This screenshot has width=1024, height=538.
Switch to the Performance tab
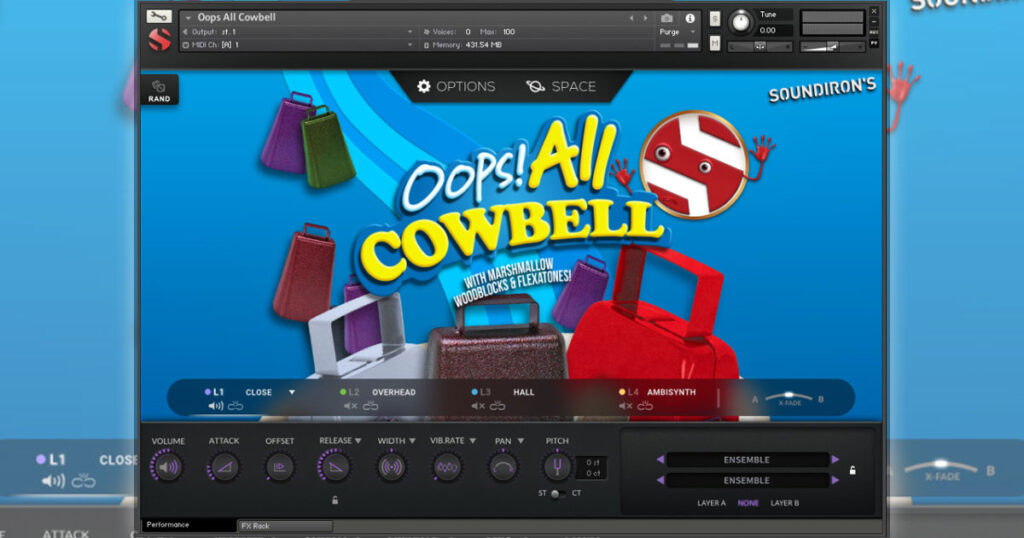point(189,525)
